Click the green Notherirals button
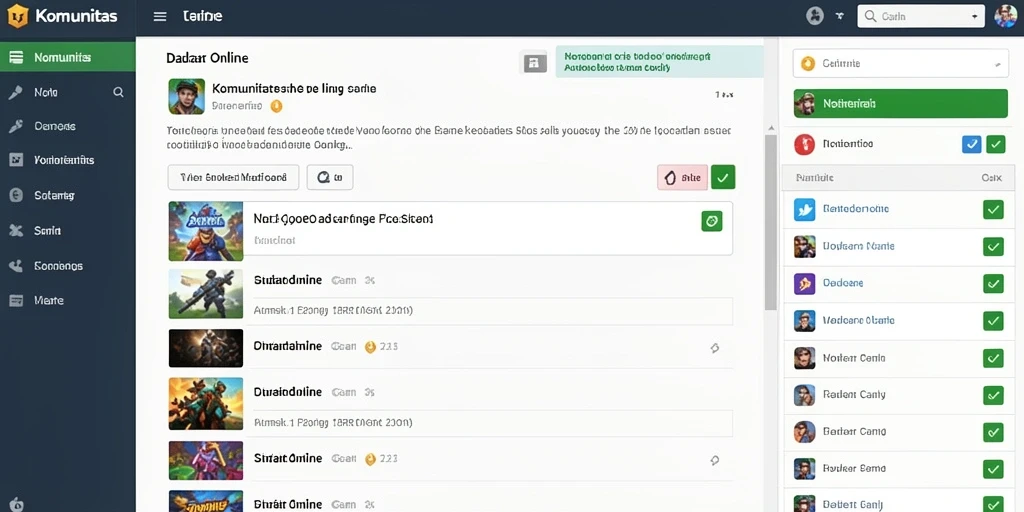The width and height of the screenshot is (1024, 512). coord(901,103)
